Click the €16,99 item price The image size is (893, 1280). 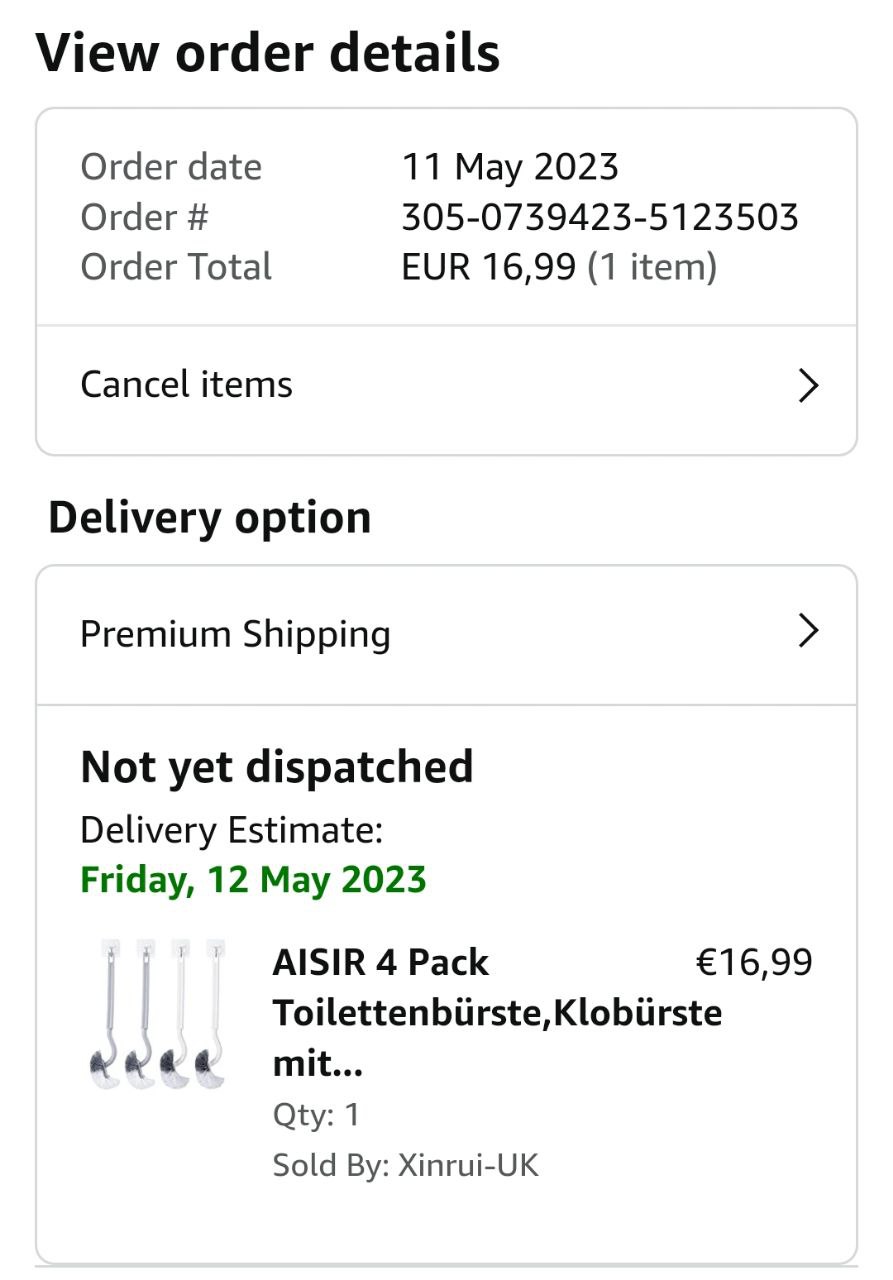(x=754, y=962)
